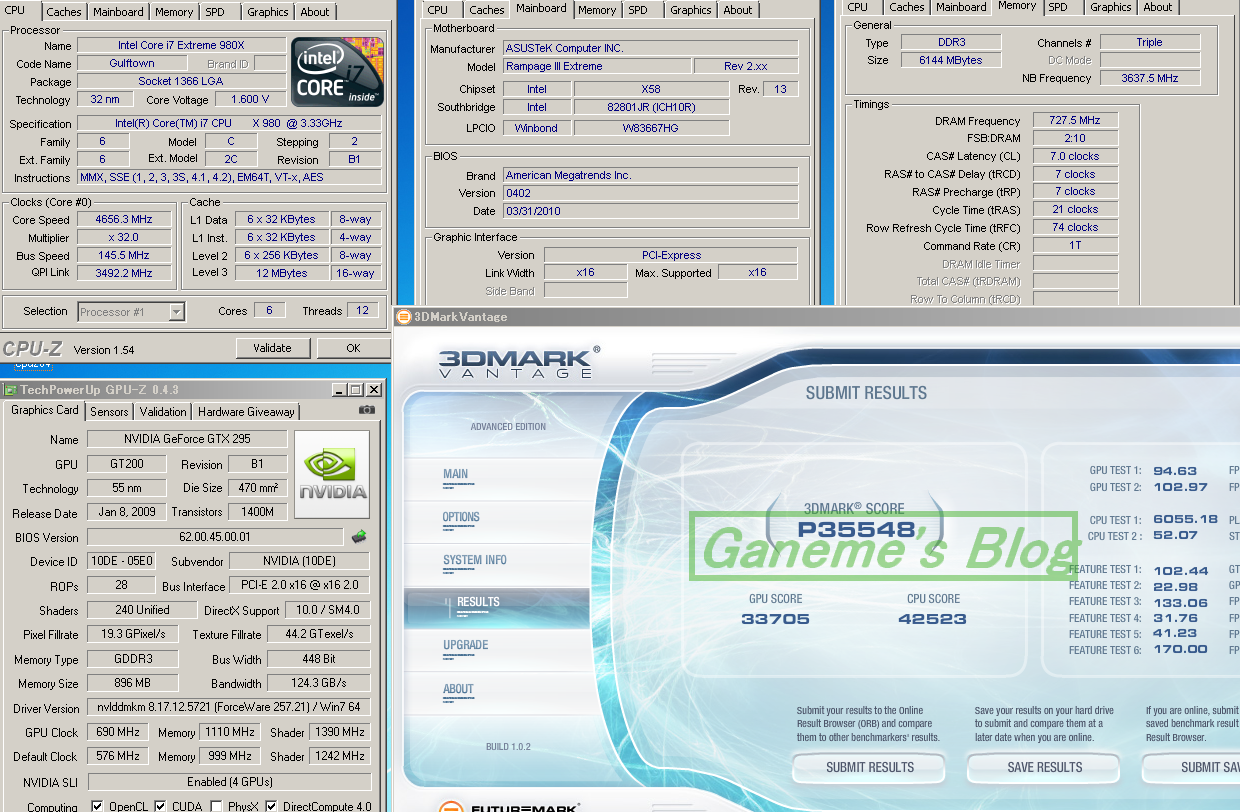Open Caches tab in CPU-Z memory timings window

(907, 7)
